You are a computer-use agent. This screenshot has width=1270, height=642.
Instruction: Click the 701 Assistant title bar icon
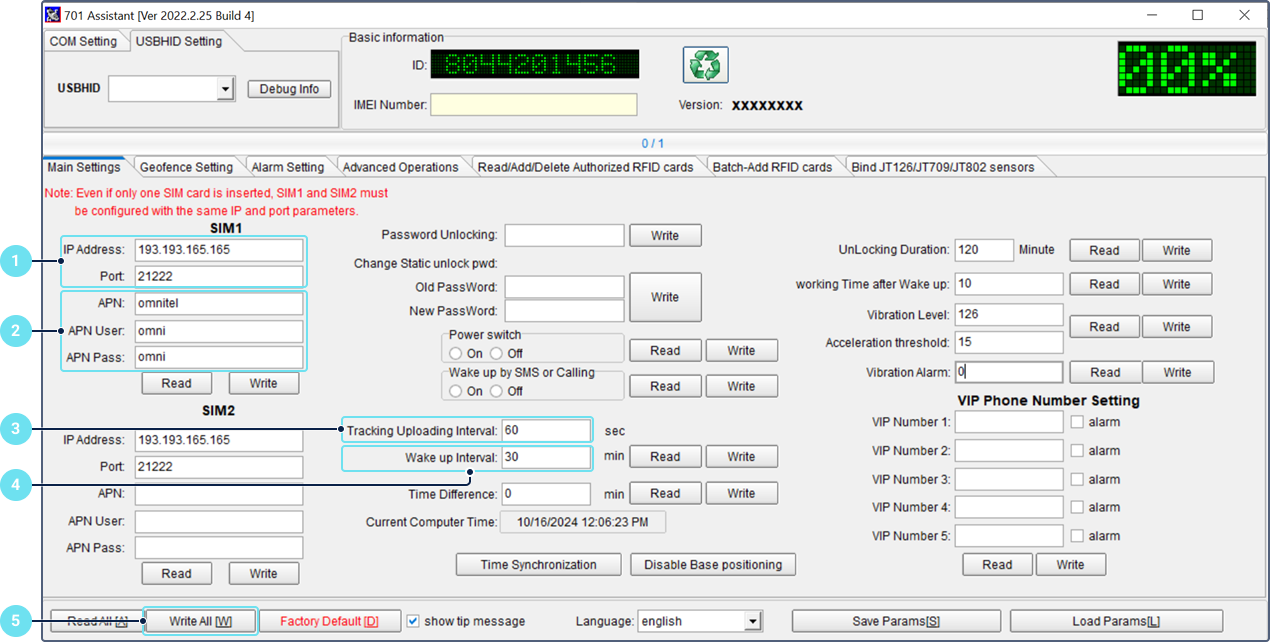[53, 15]
